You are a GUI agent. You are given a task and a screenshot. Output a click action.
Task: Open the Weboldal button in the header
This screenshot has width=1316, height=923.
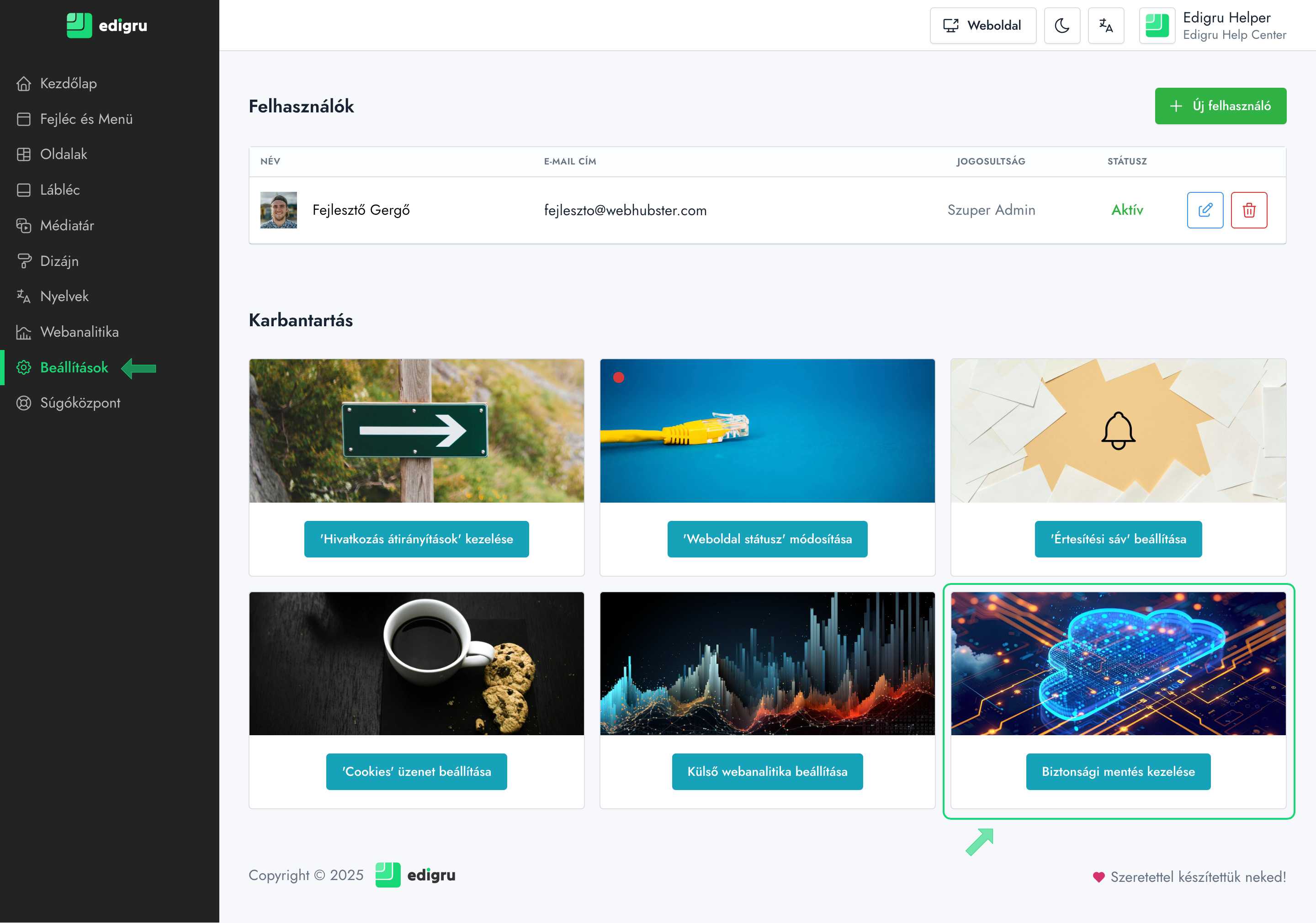[x=982, y=25]
